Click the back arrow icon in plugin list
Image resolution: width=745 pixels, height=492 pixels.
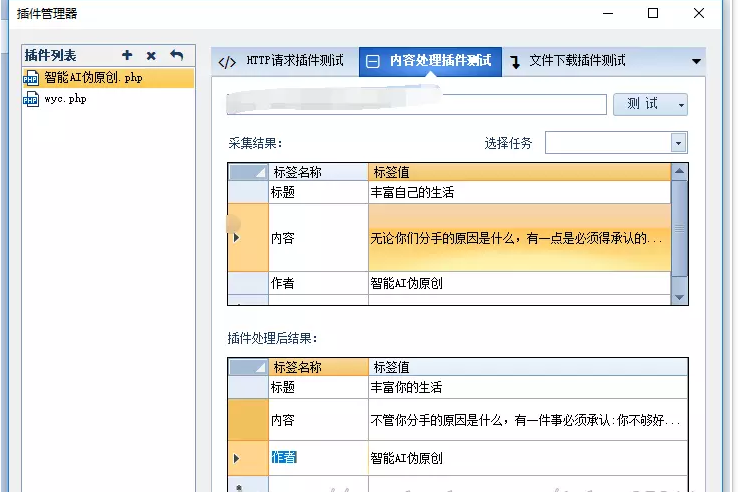click(x=177, y=55)
